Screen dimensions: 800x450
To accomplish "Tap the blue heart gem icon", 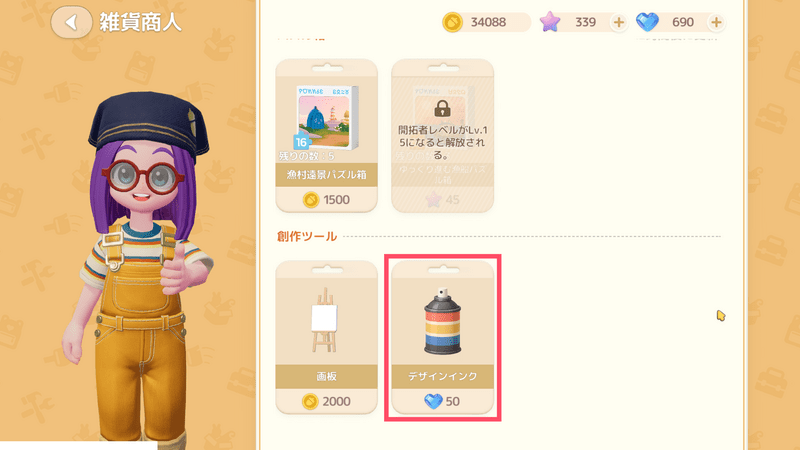I will coord(647,22).
